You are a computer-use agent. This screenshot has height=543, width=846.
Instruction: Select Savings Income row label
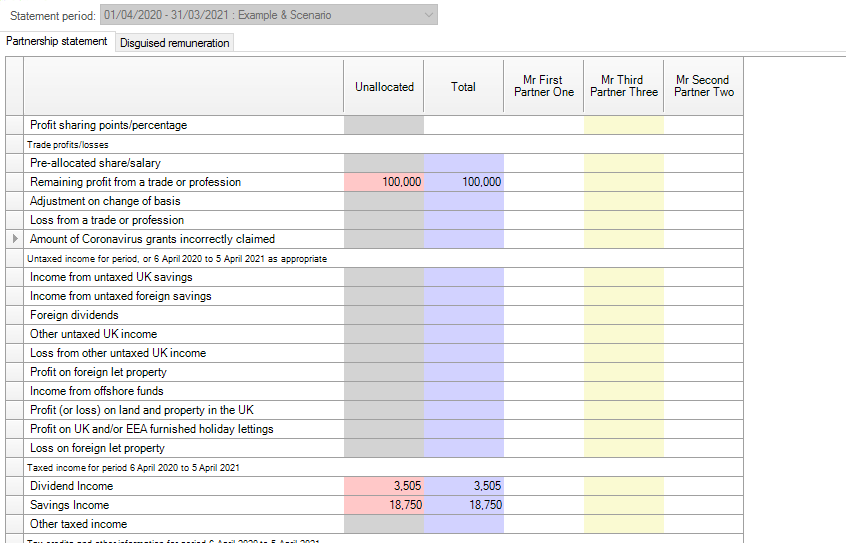pos(70,505)
